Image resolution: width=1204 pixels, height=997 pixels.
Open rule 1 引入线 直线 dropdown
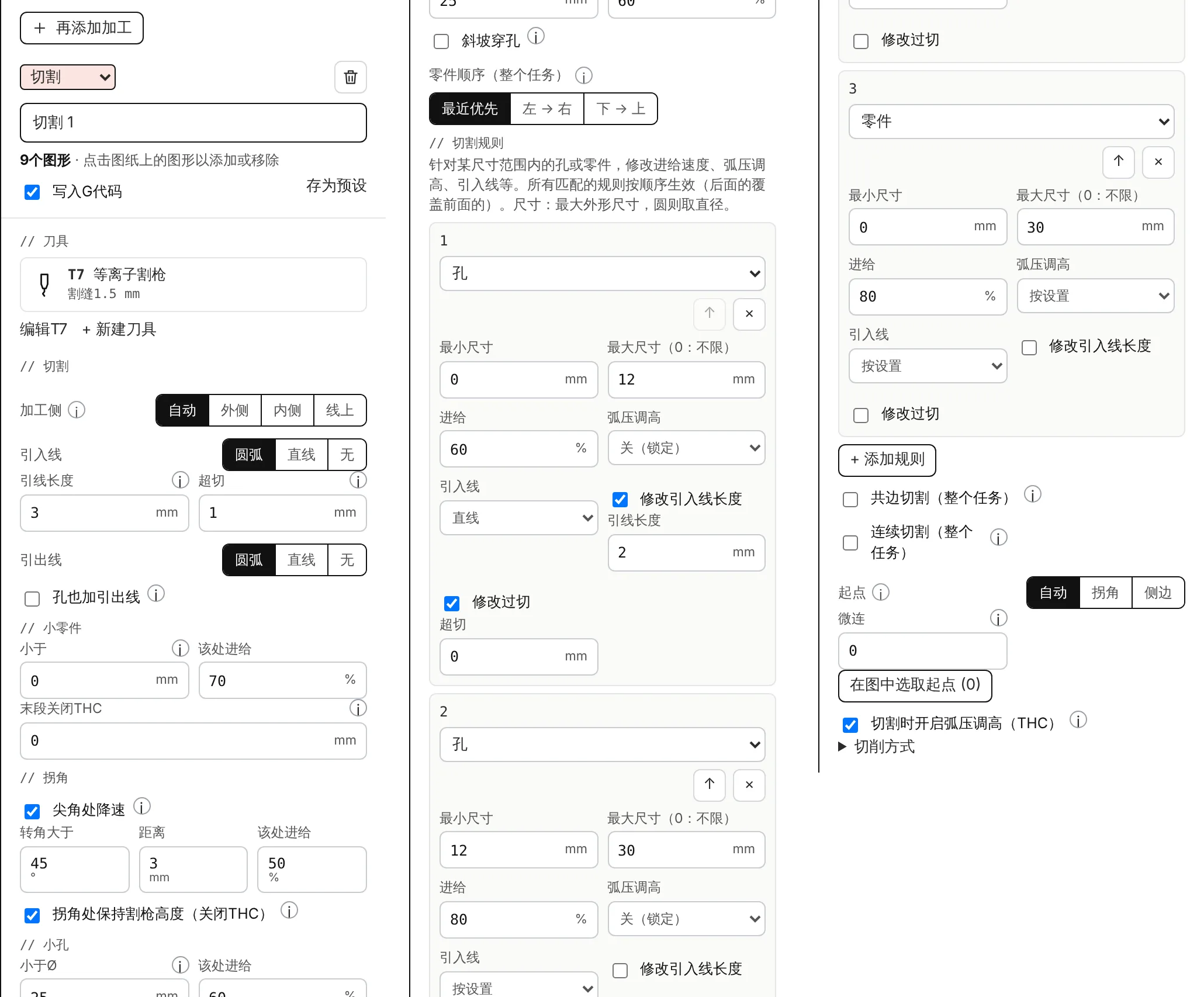(518, 518)
